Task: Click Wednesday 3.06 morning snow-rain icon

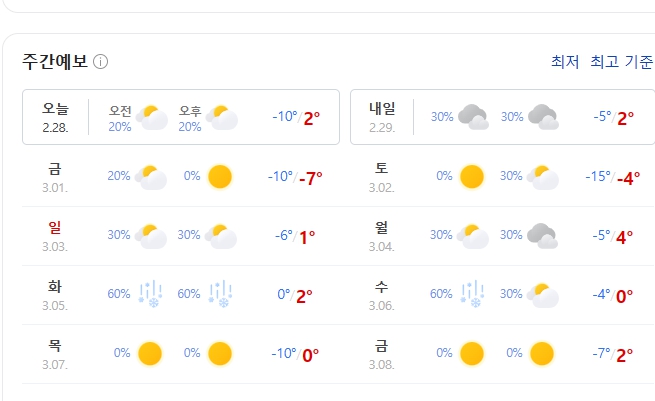Action: click(x=472, y=294)
